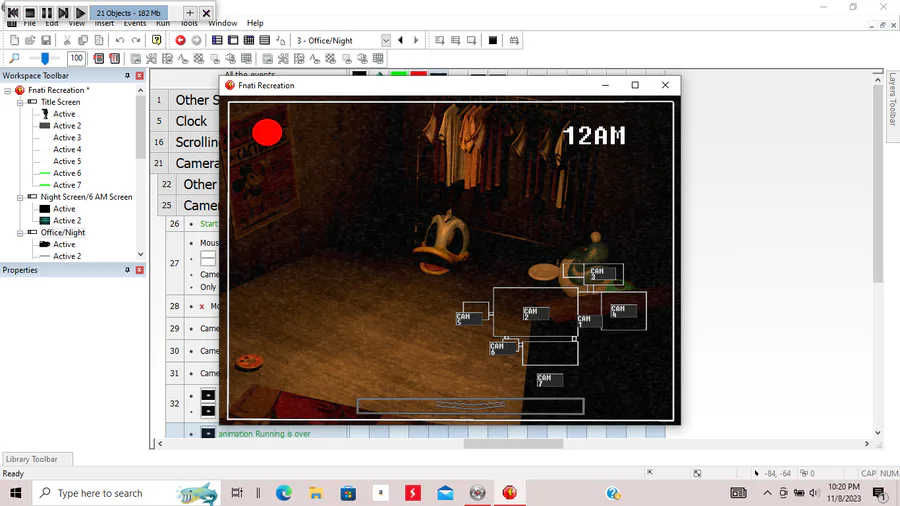Click the Open file toolbar icon
The width and height of the screenshot is (900, 506).
click(30, 40)
